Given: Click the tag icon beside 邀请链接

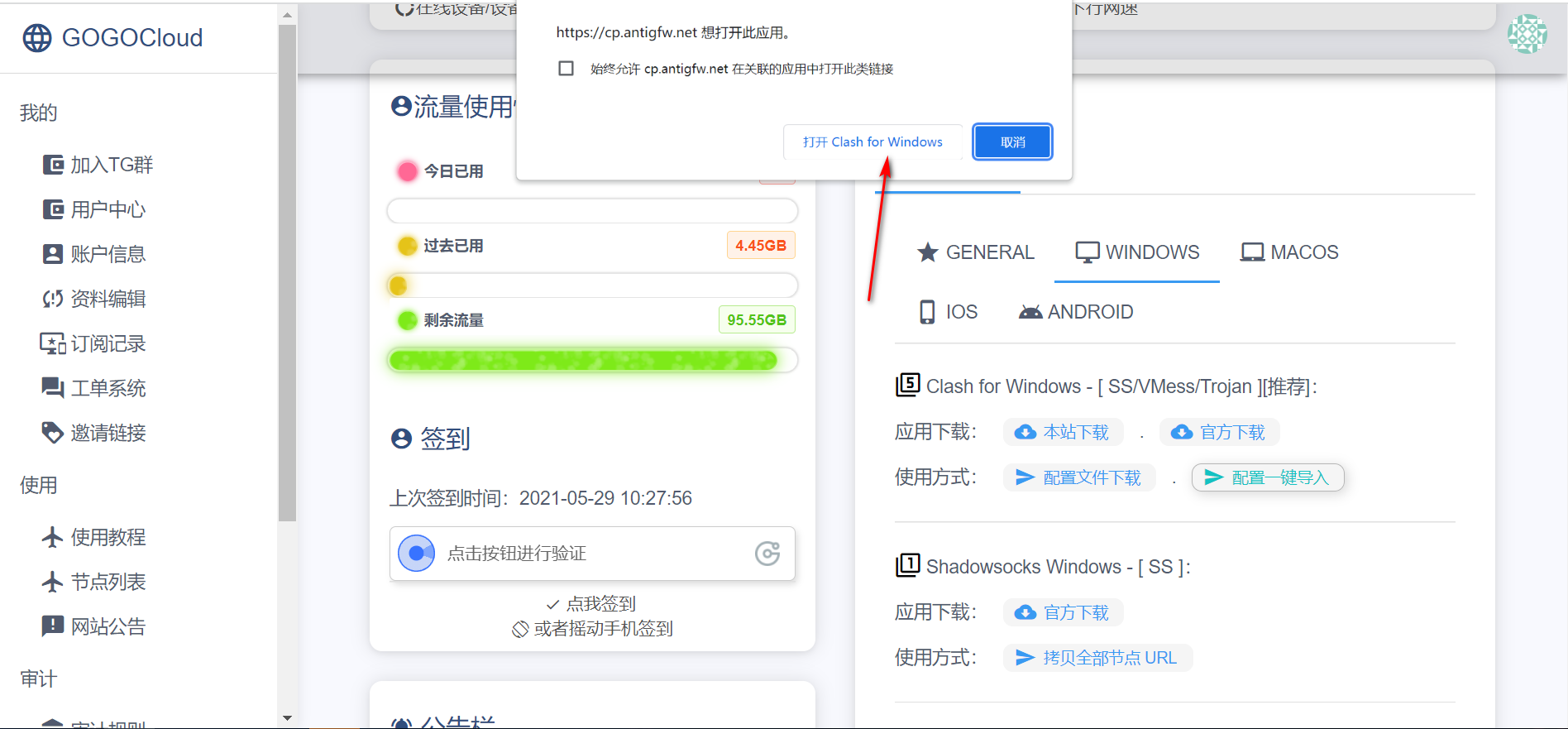Looking at the screenshot, I should (x=52, y=433).
